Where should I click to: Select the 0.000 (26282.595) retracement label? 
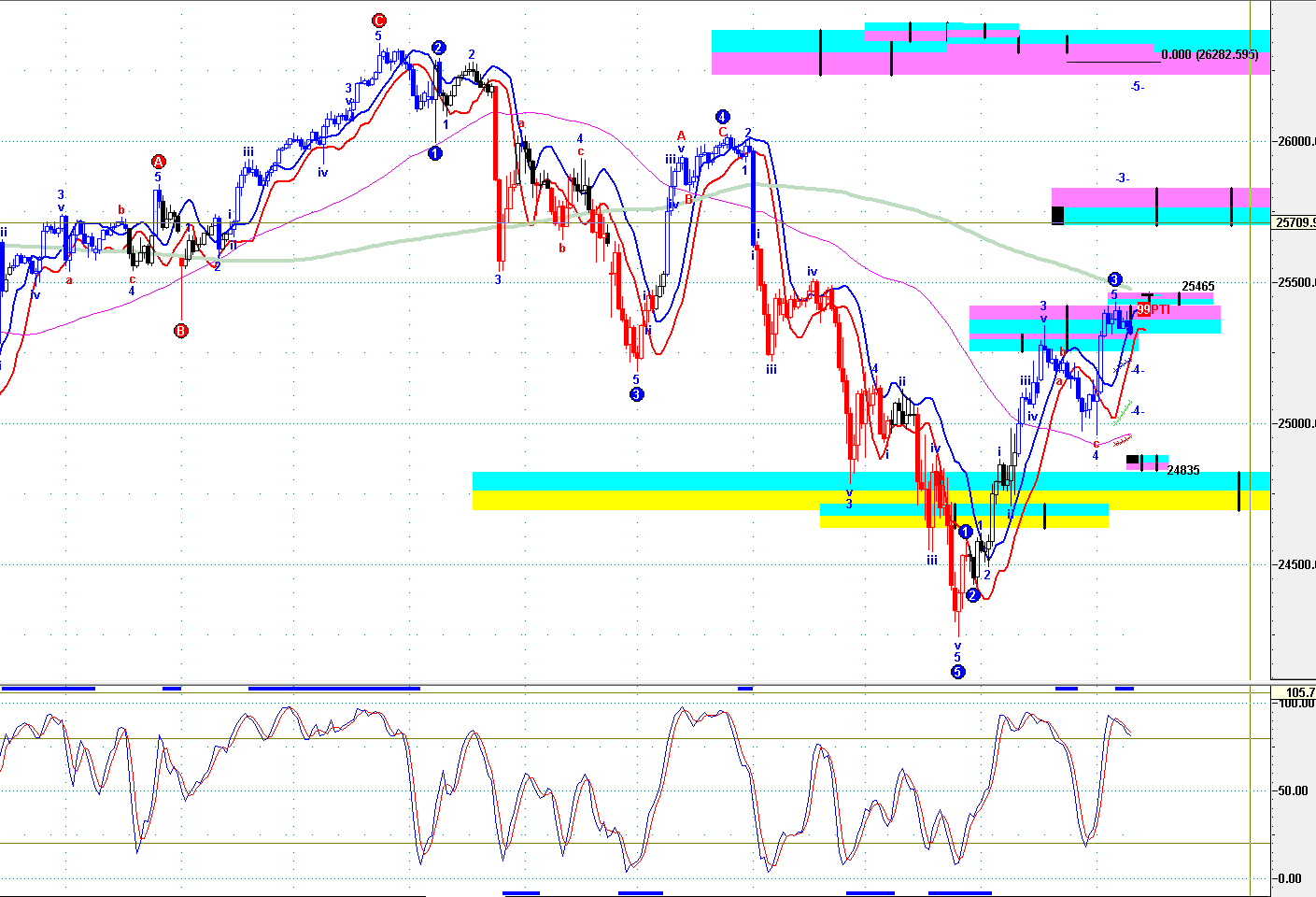tap(1210, 55)
